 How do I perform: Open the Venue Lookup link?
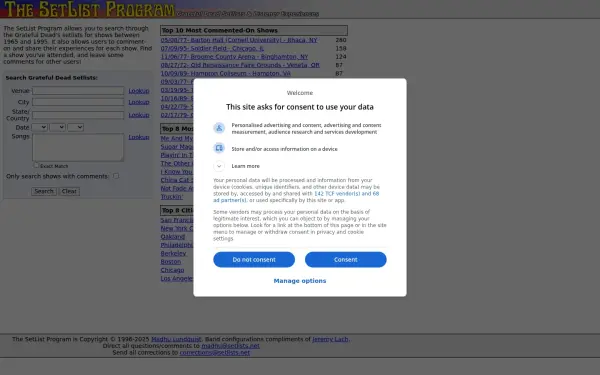(x=139, y=91)
